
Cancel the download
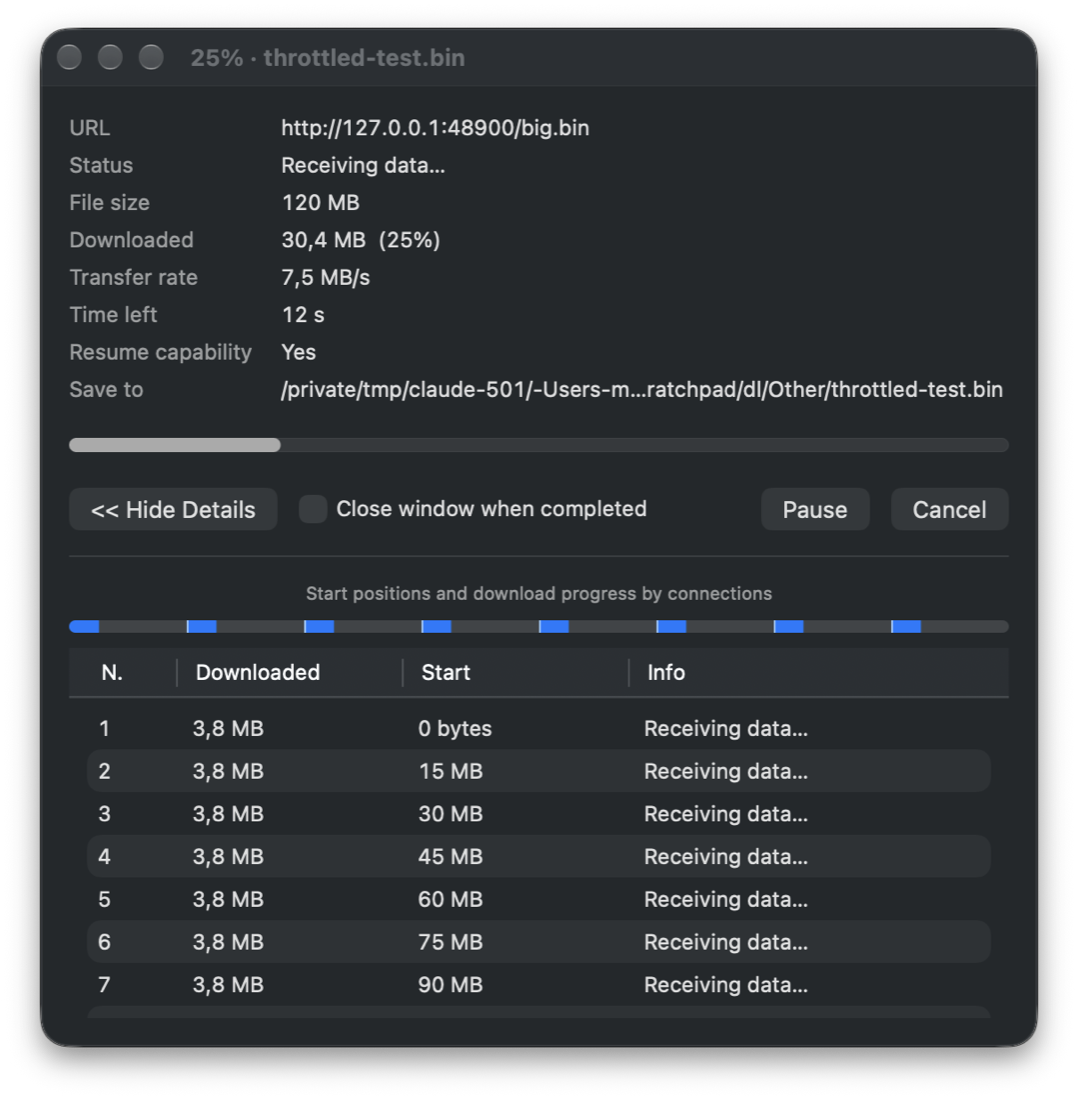pyautogui.click(x=950, y=509)
